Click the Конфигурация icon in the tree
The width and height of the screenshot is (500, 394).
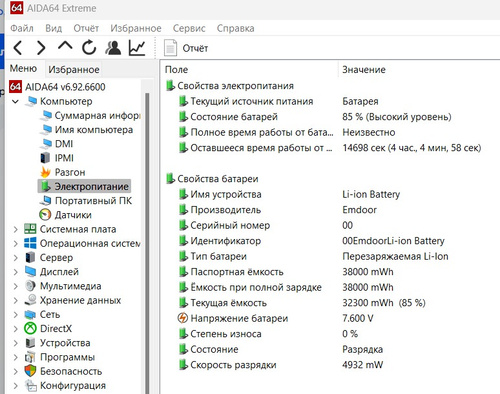click(31, 385)
